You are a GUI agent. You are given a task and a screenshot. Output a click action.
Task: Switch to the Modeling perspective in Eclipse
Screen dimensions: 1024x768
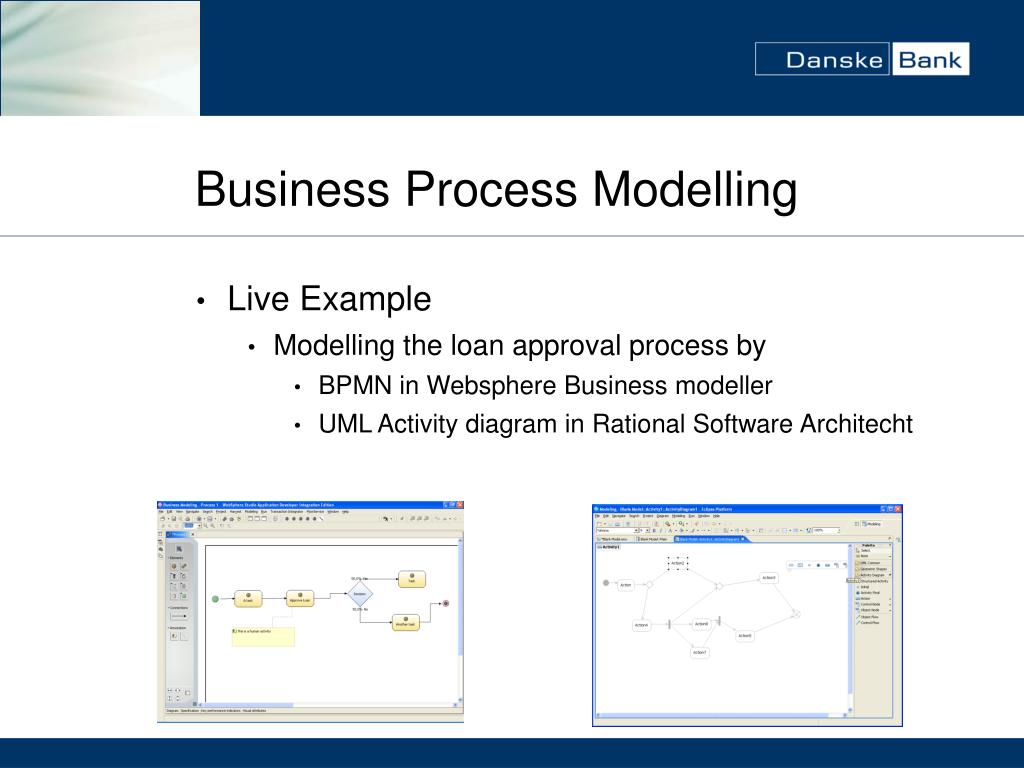pyautogui.click(x=871, y=524)
